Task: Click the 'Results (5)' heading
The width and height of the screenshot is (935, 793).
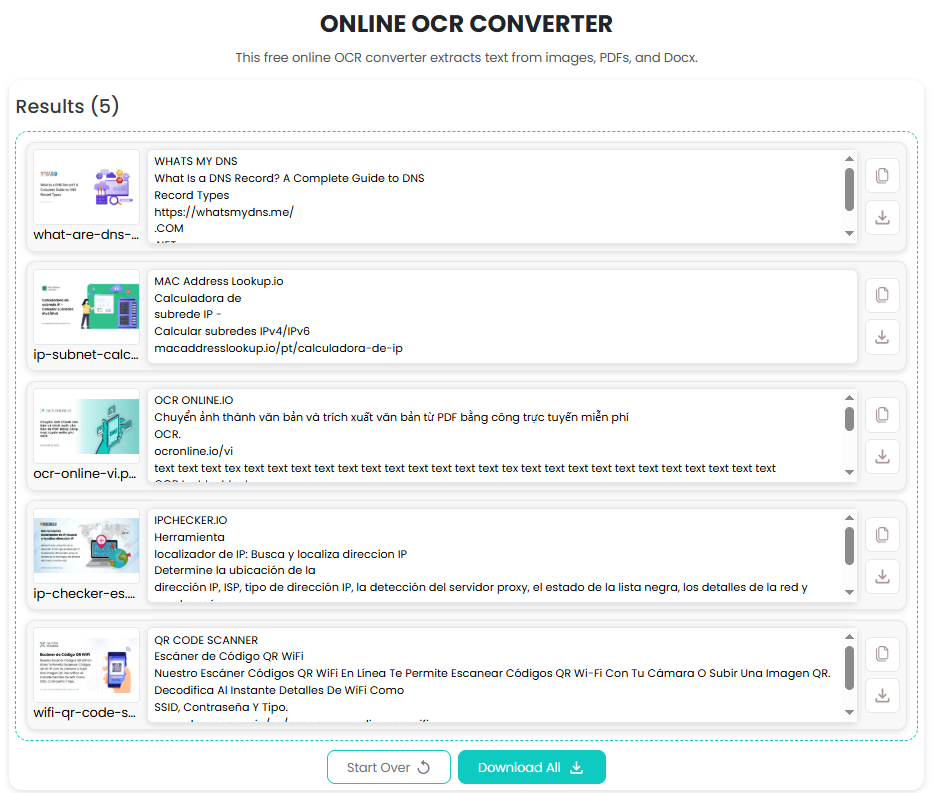Action: click(x=67, y=106)
